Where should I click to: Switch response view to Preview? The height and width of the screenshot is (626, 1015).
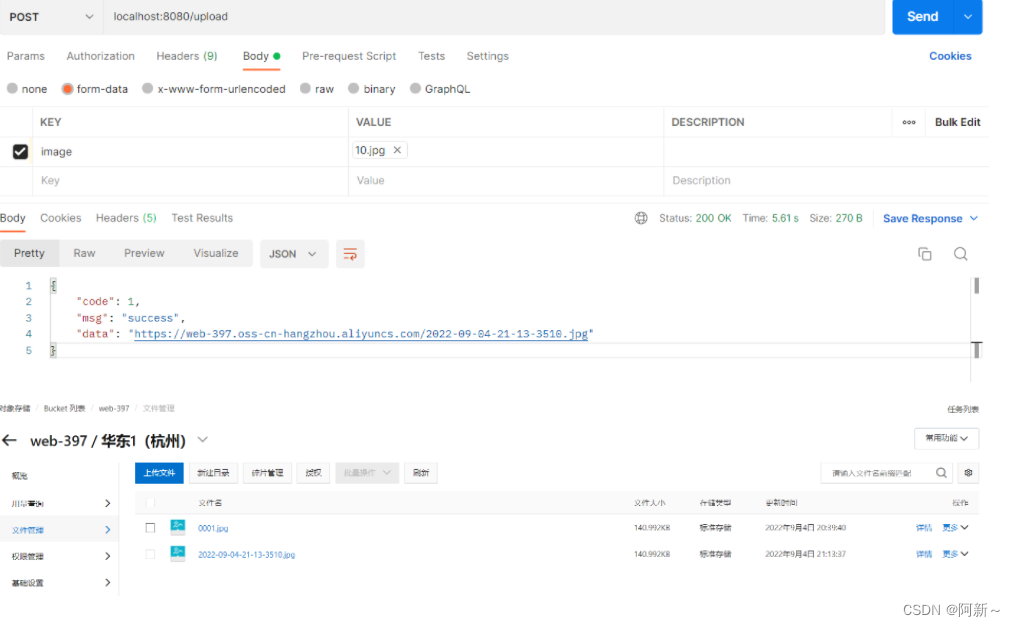pyautogui.click(x=144, y=253)
